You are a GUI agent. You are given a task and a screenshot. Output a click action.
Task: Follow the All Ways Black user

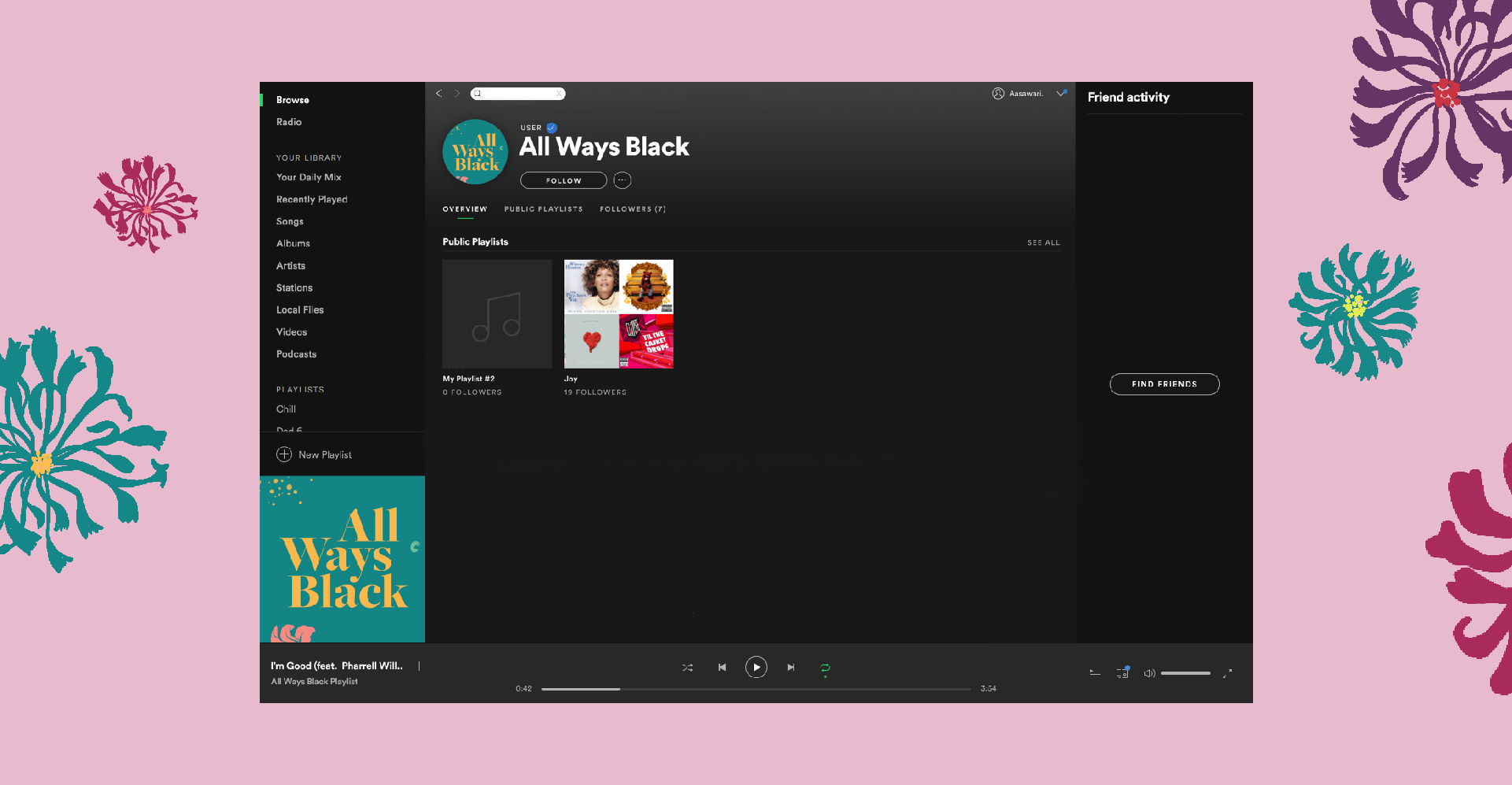[x=564, y=180]
